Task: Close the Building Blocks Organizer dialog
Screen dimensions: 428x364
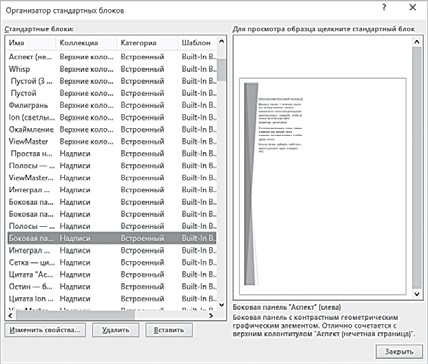Action: pyautogui.click(x=413, y=8)
